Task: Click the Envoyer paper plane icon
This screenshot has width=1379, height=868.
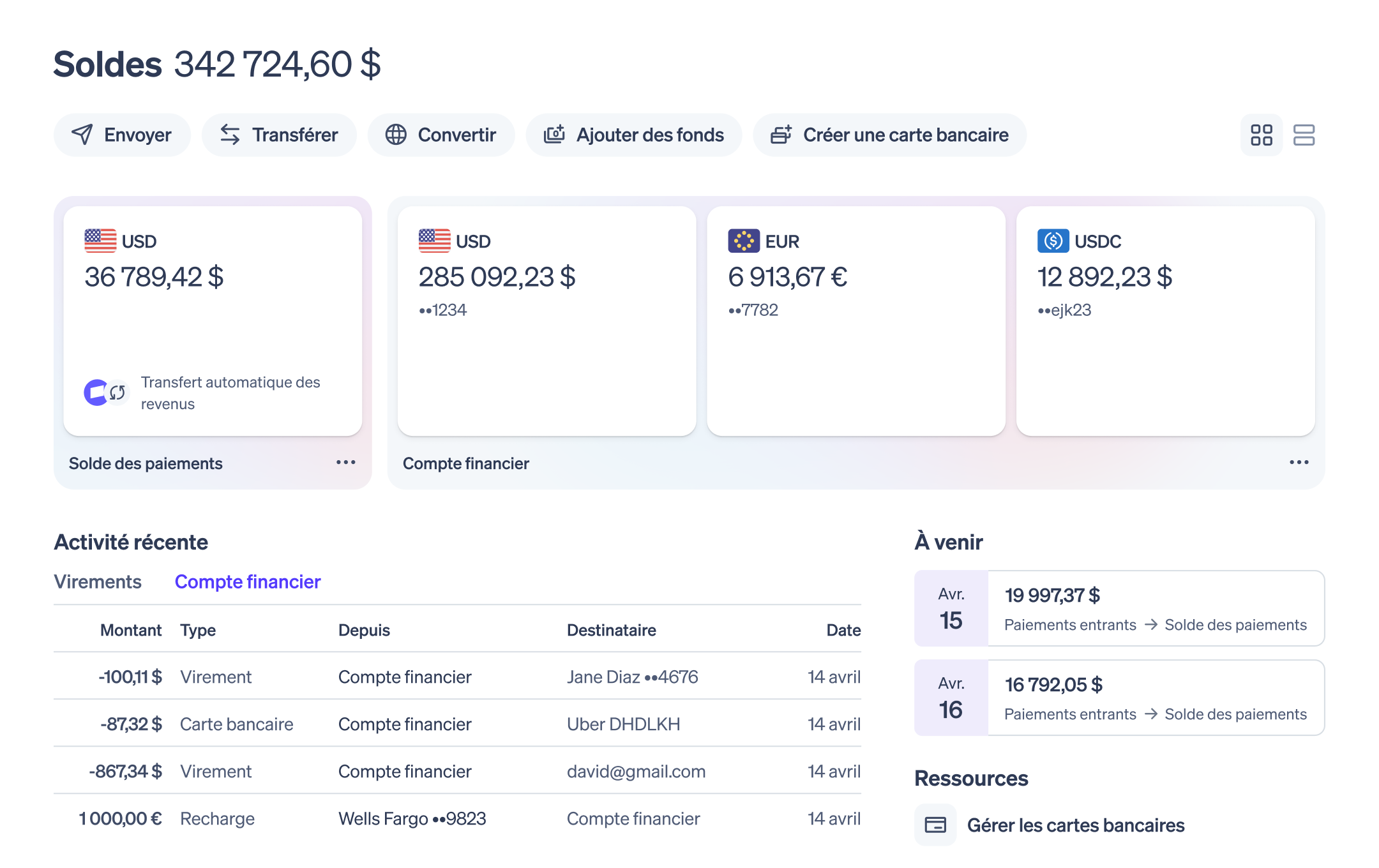Action: point(82,135)
